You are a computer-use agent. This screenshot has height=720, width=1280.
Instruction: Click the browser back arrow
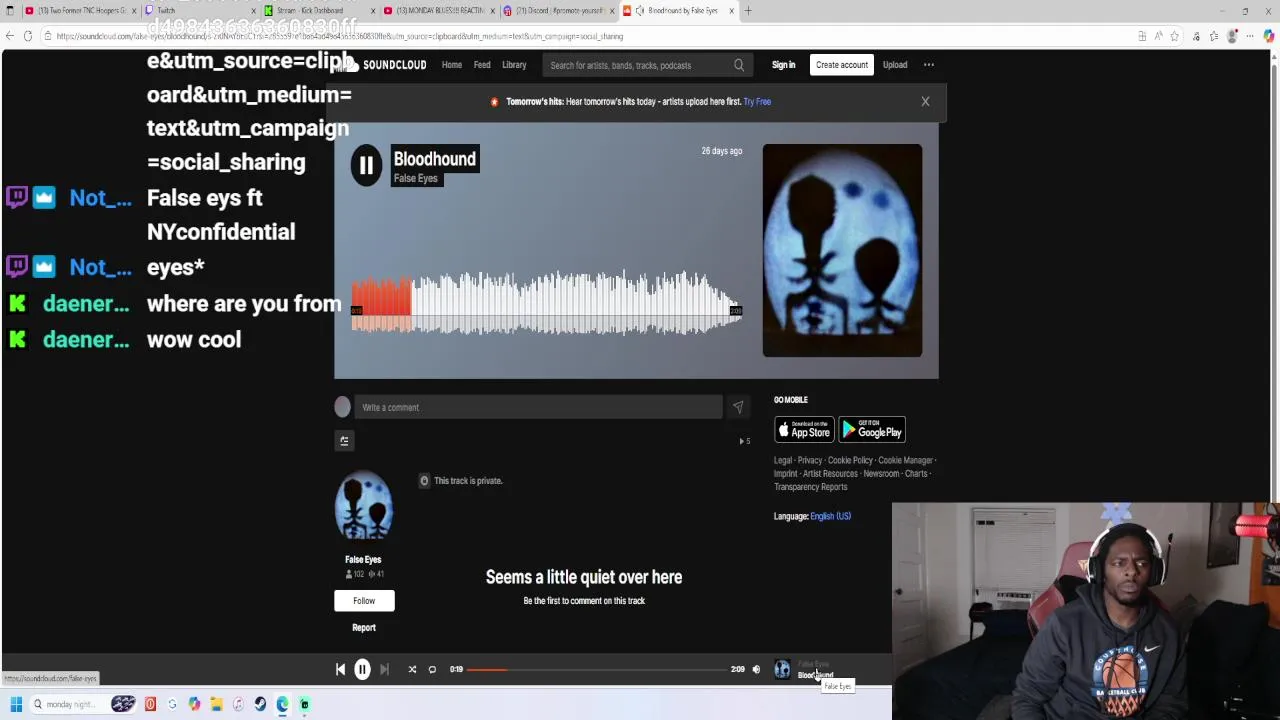pos(10,36)
